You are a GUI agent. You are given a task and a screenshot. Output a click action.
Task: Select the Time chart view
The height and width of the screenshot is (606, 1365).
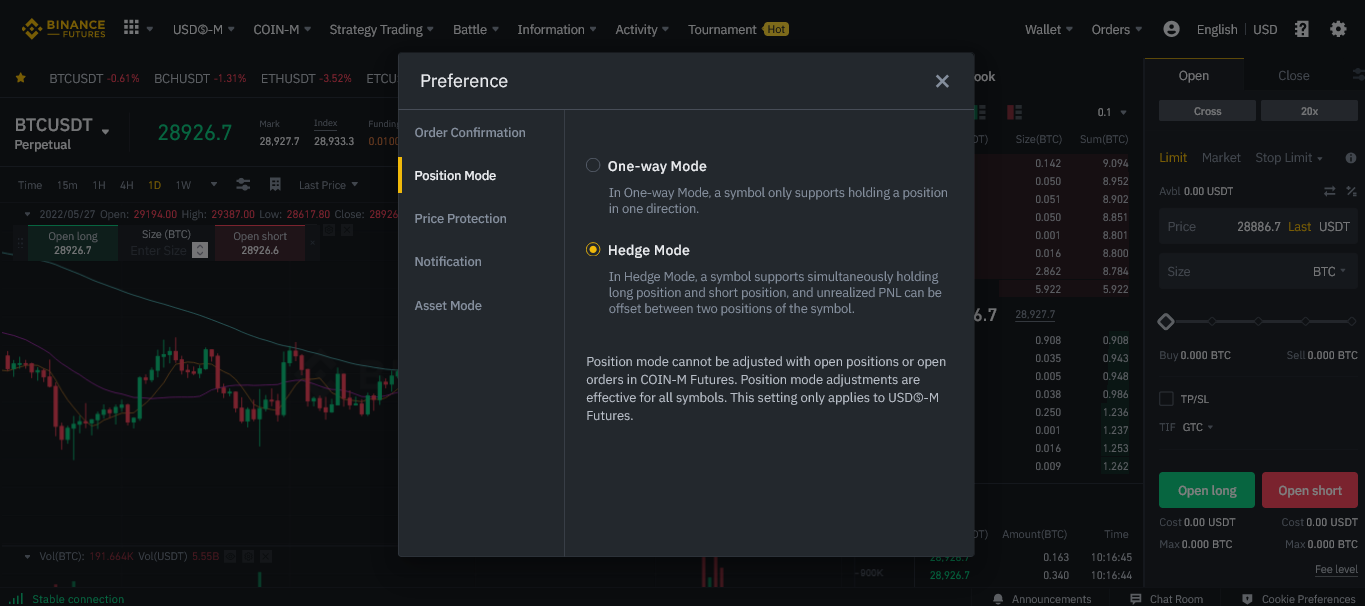click(30, 185)
